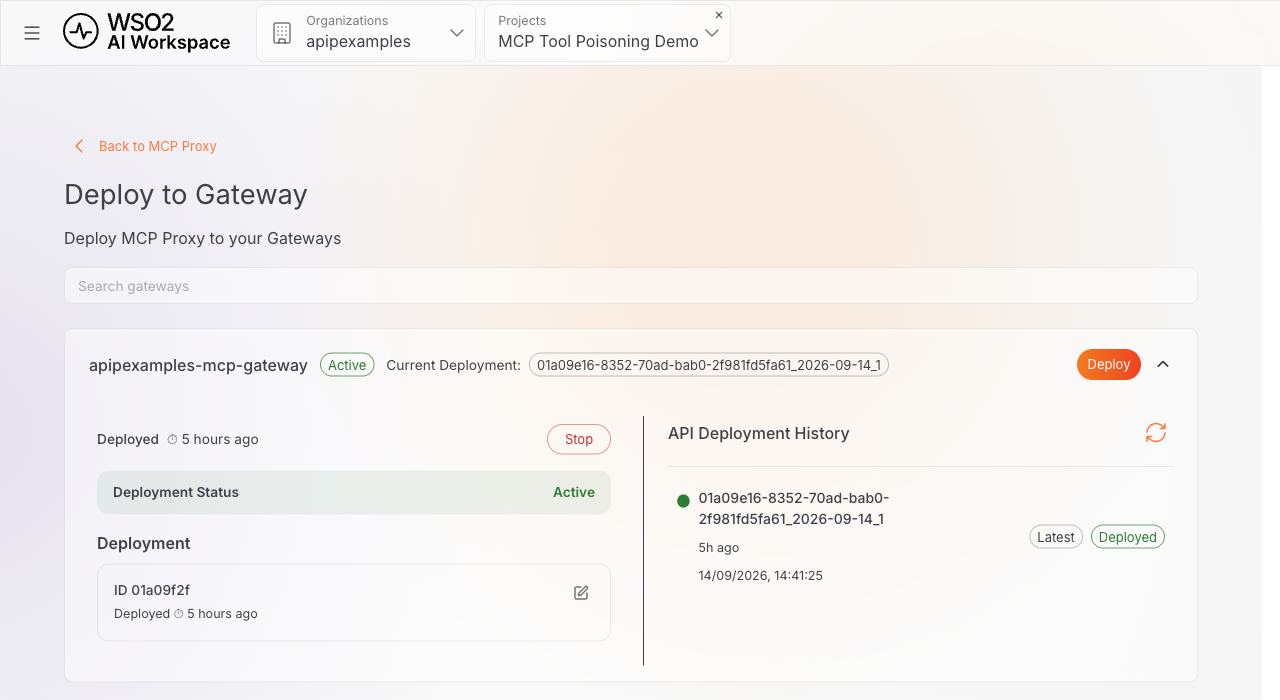Select the history entry deployment name

pos(794,508)
